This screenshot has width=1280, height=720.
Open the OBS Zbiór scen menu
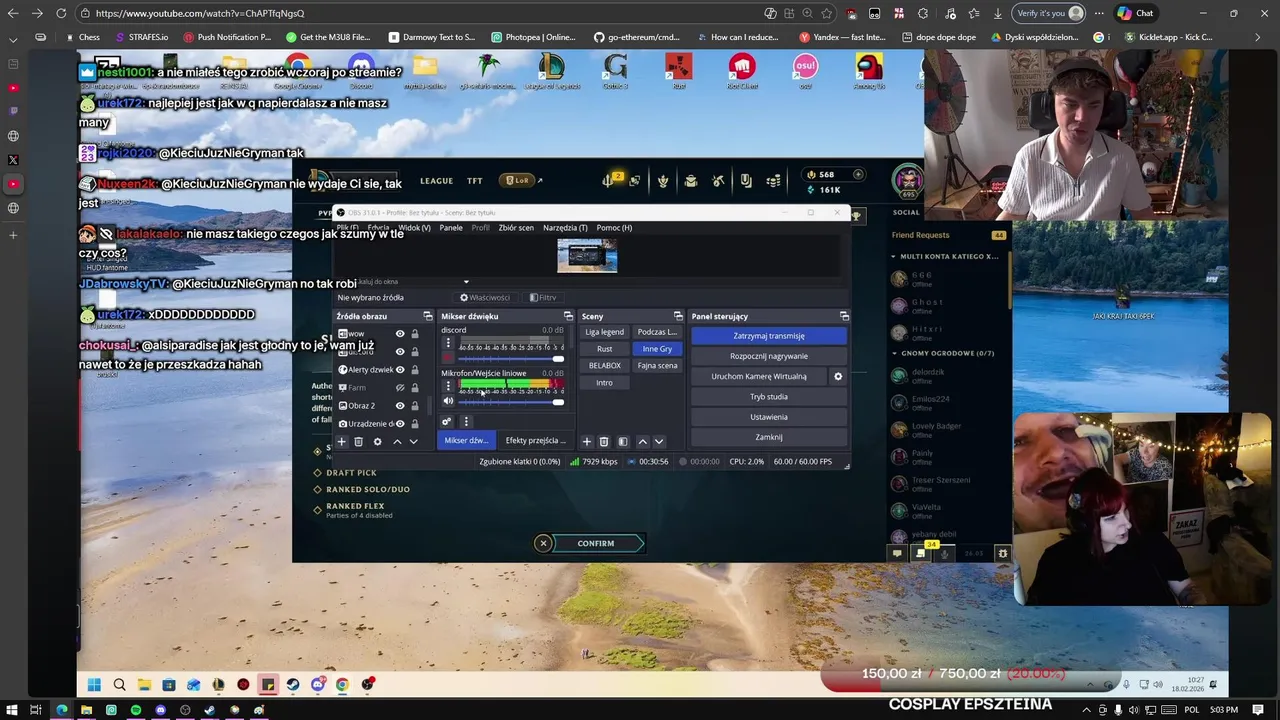(x=516, y=228)
